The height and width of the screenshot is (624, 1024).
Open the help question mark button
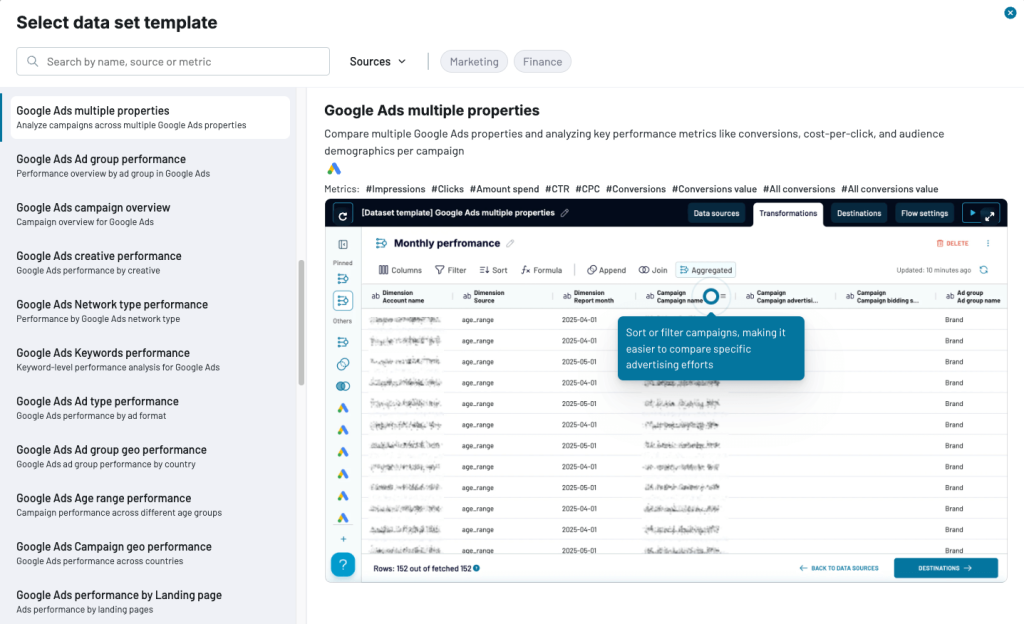pyautogui.click(x=343, y=565)
